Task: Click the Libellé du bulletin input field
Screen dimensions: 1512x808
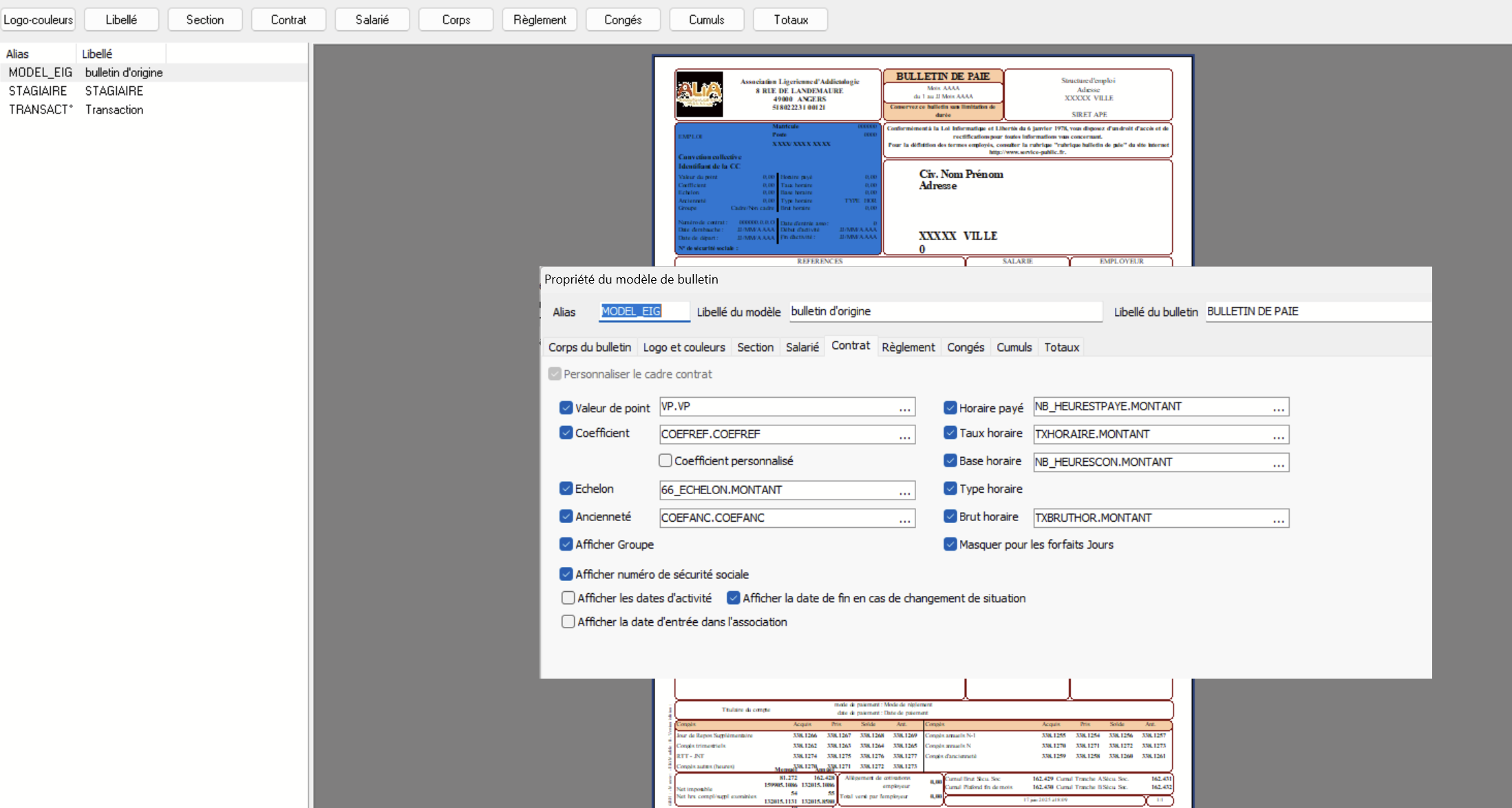Action: (x=1318, y=311)
